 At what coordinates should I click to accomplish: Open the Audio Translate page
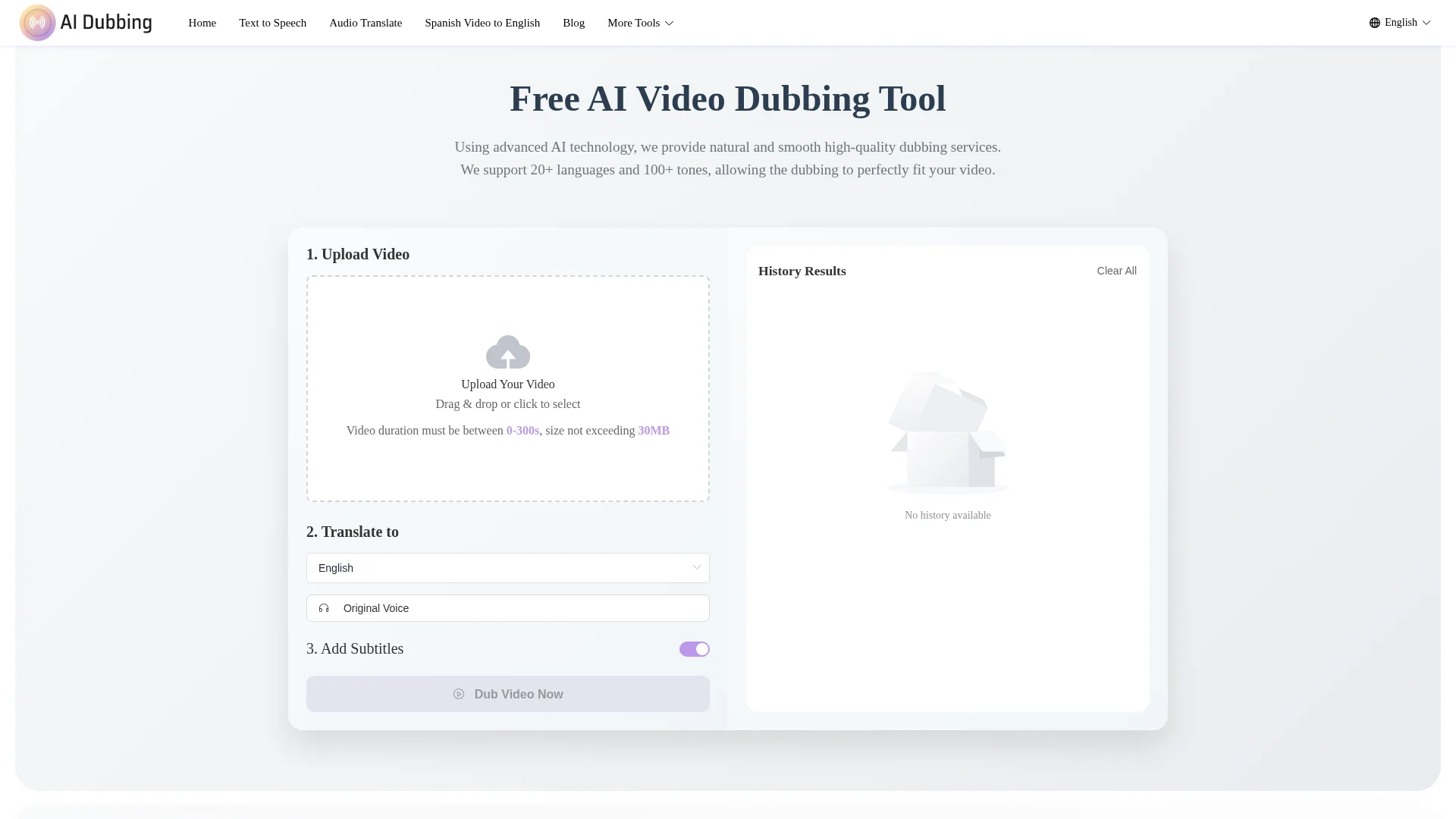point(366,23)
